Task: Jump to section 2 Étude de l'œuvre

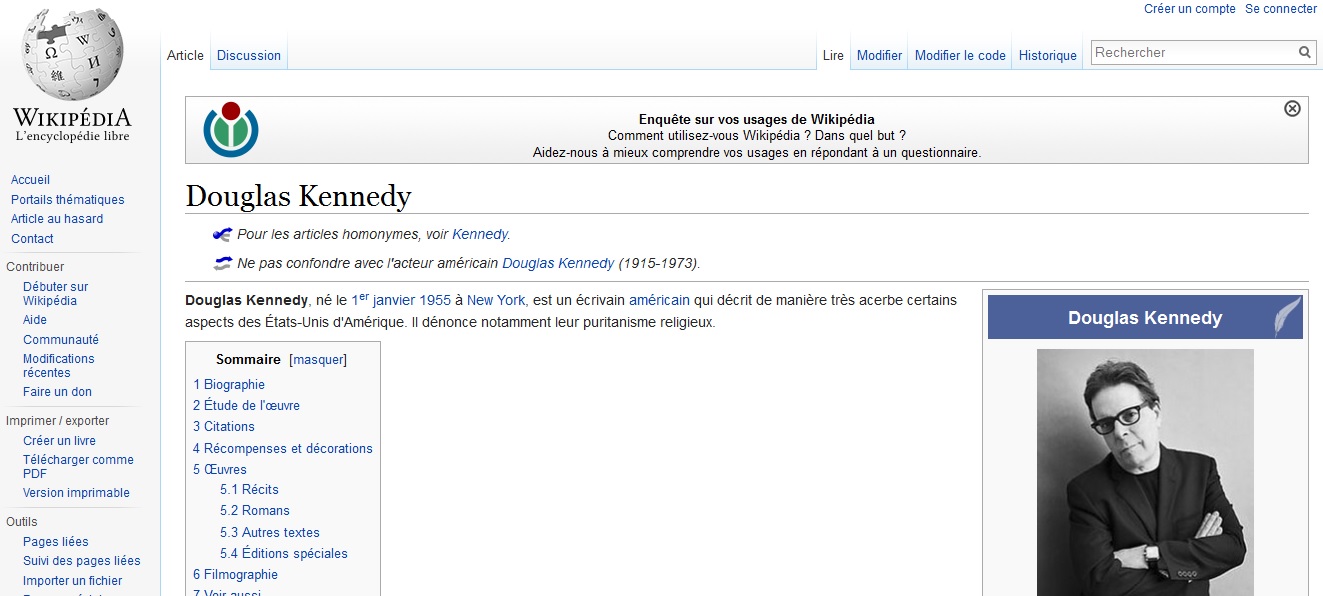Action: pos(246,406)
